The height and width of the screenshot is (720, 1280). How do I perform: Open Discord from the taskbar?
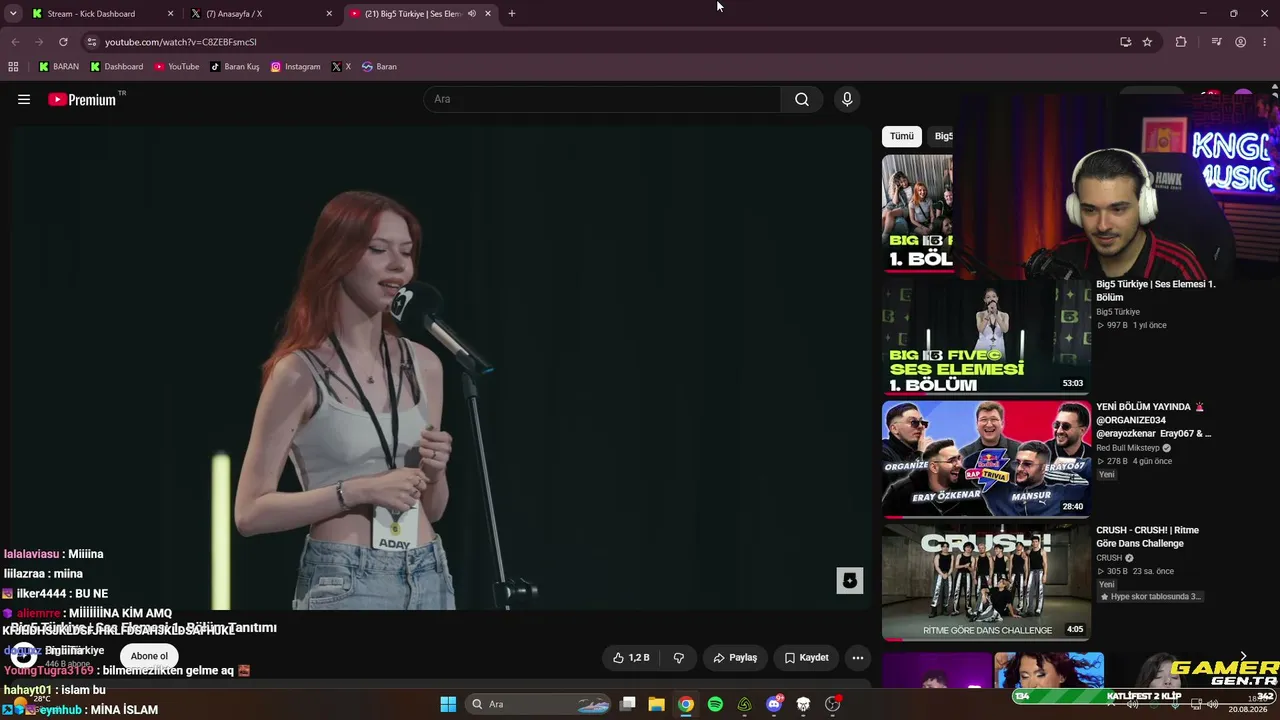click(774, 704)
